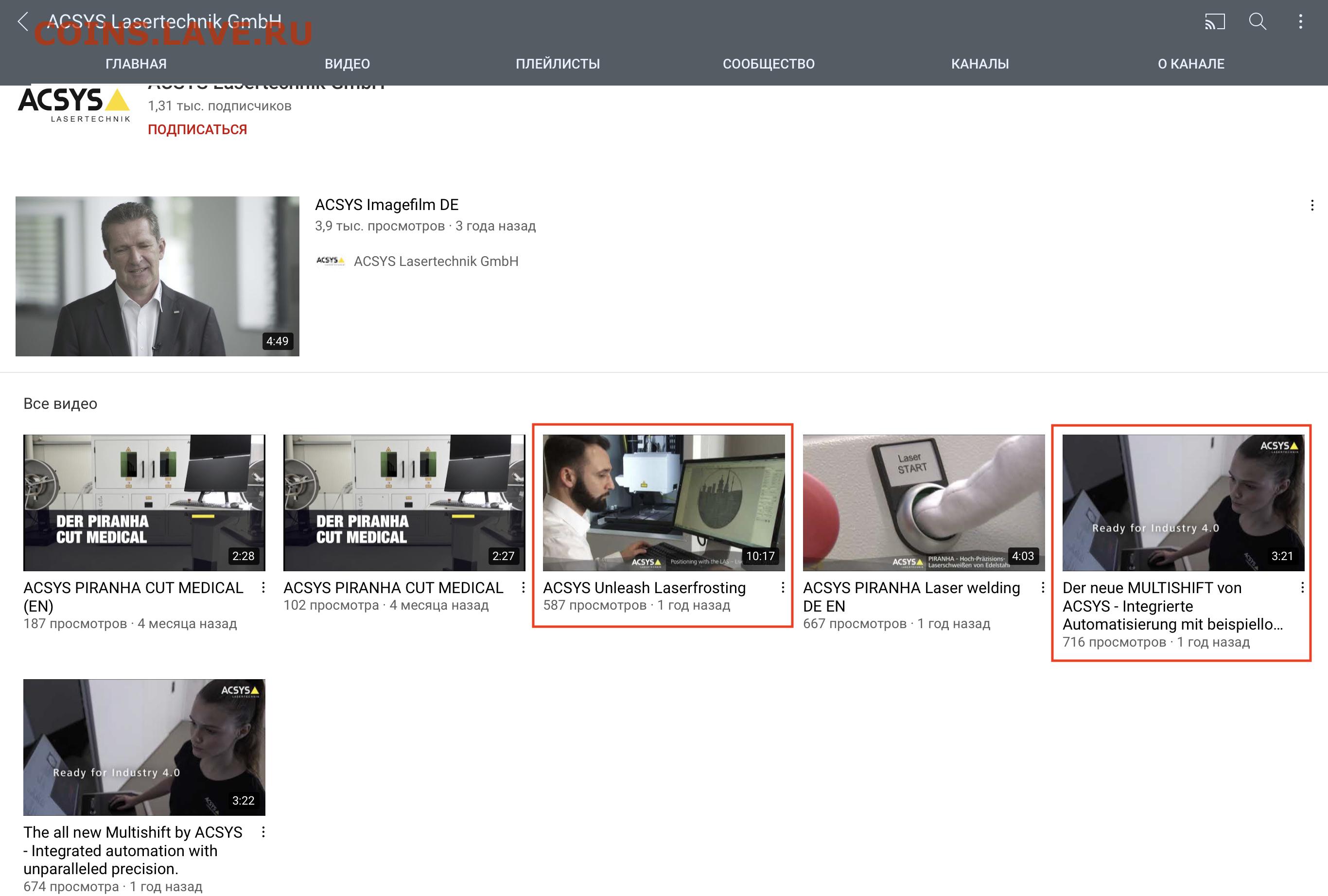Click the ПОДПИСАТЬСЯ subscribe button
The width and height of the screenshot is (1328, 896).
[x=198, y=130]
